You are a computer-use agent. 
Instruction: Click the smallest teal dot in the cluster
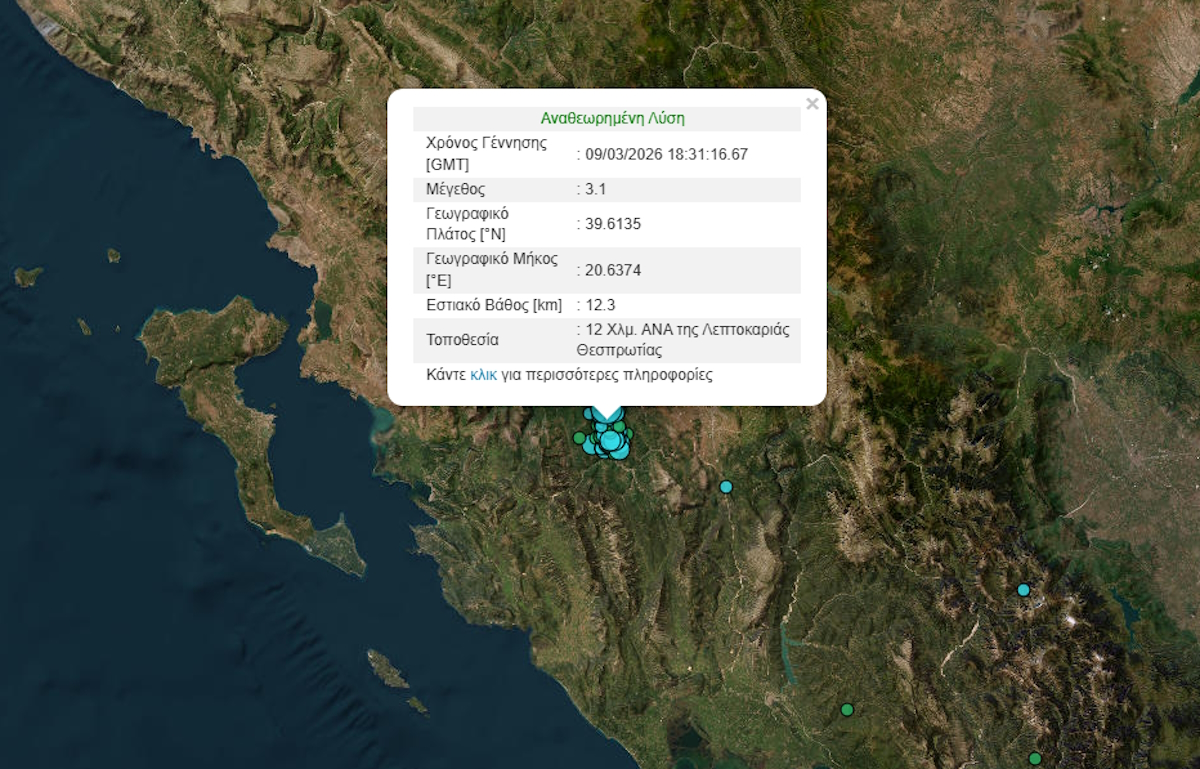point(588,414)
